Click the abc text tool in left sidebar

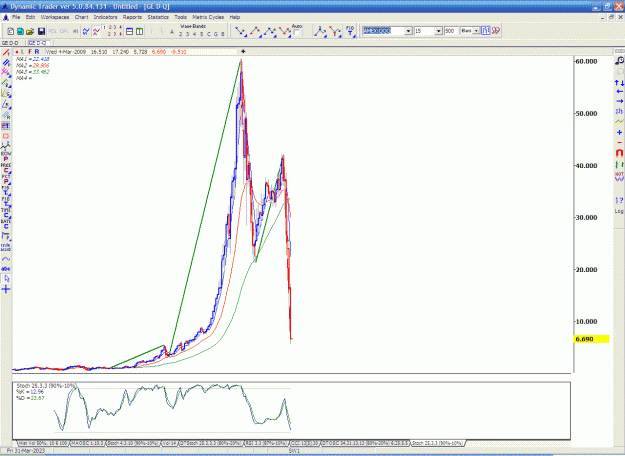pyautogui.click(x=6, y=269)
